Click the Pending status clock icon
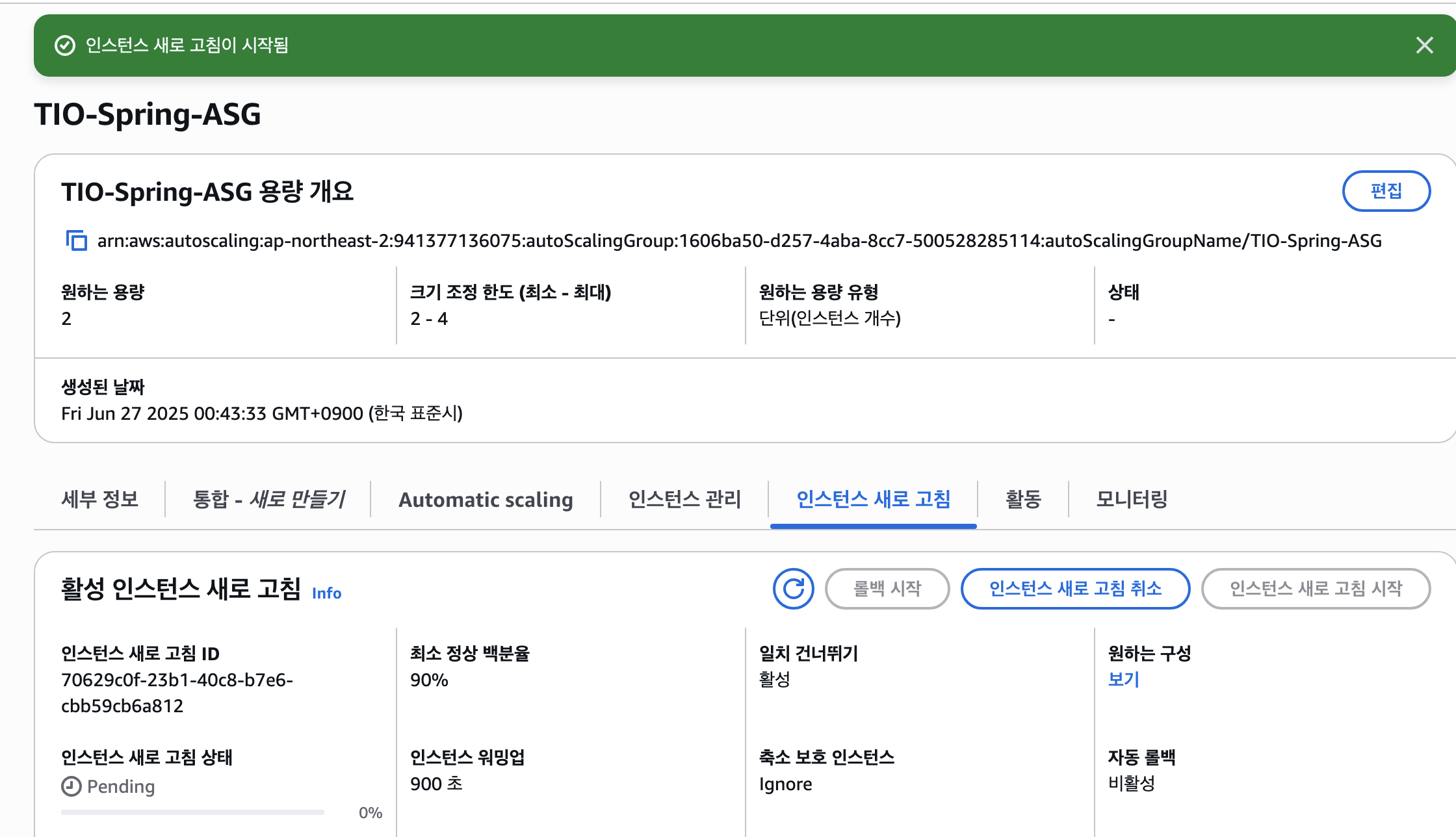The image size is (1456, 837). tap(71, 786)
